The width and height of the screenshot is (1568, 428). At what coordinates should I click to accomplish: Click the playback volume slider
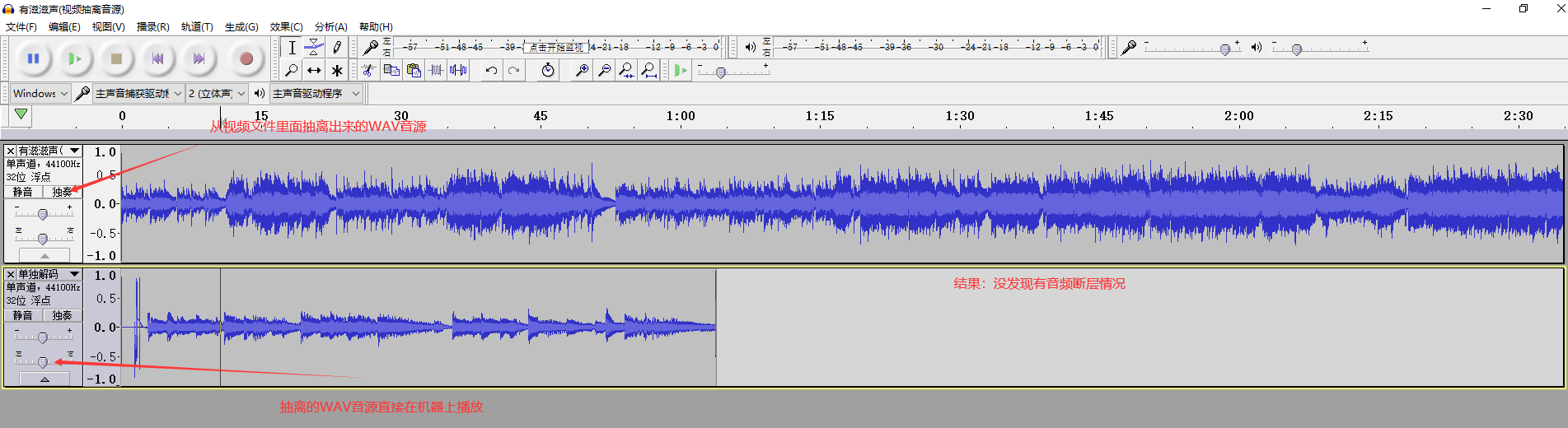point(1320,48)
